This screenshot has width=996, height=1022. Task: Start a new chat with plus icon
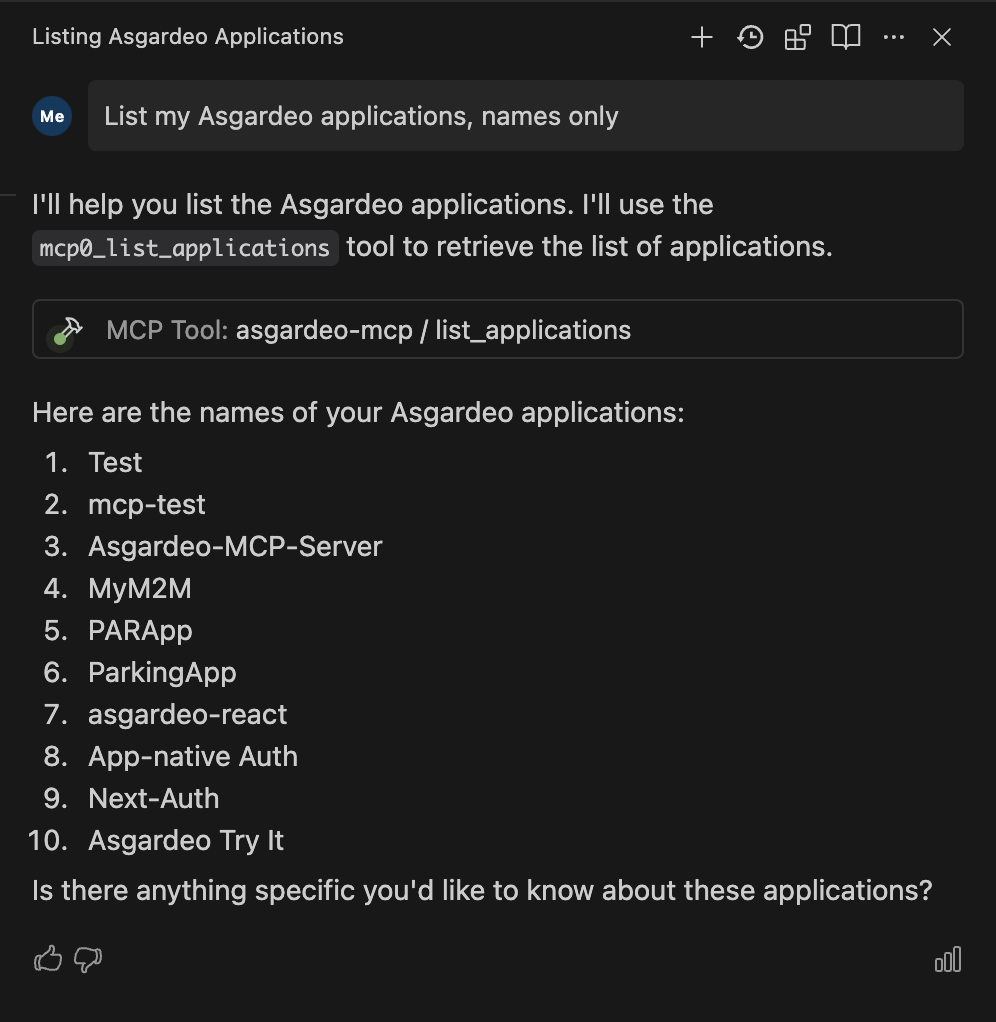click(701, 37)
